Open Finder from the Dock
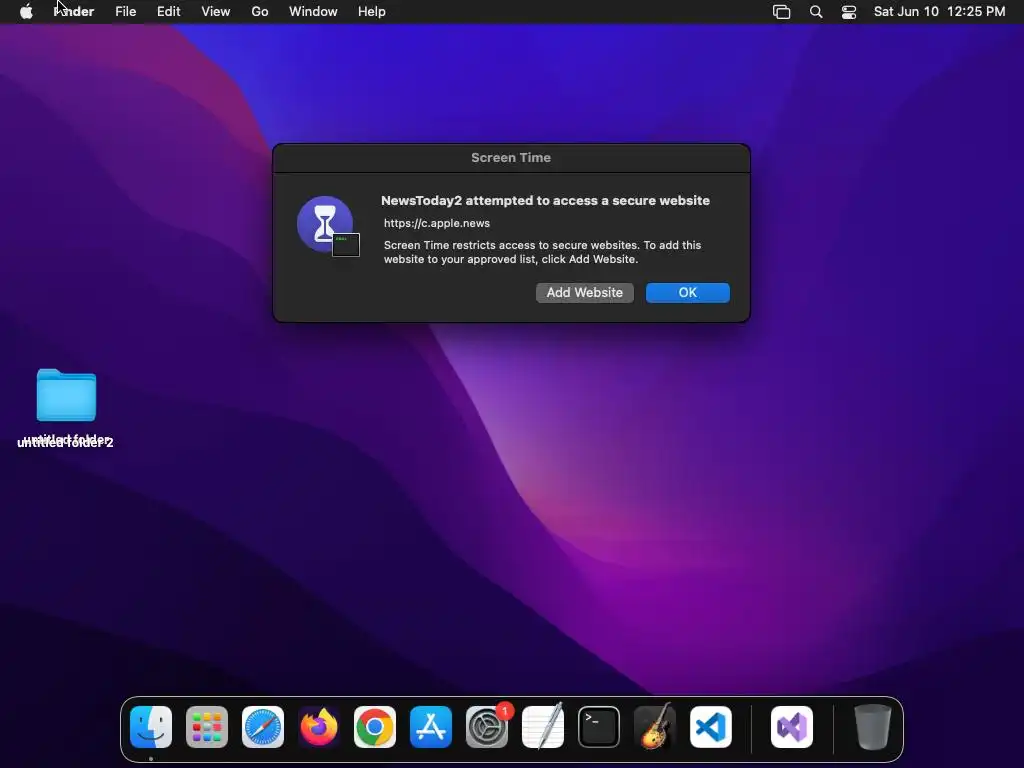The image size is (1024, 768). [x=151, y=727]
